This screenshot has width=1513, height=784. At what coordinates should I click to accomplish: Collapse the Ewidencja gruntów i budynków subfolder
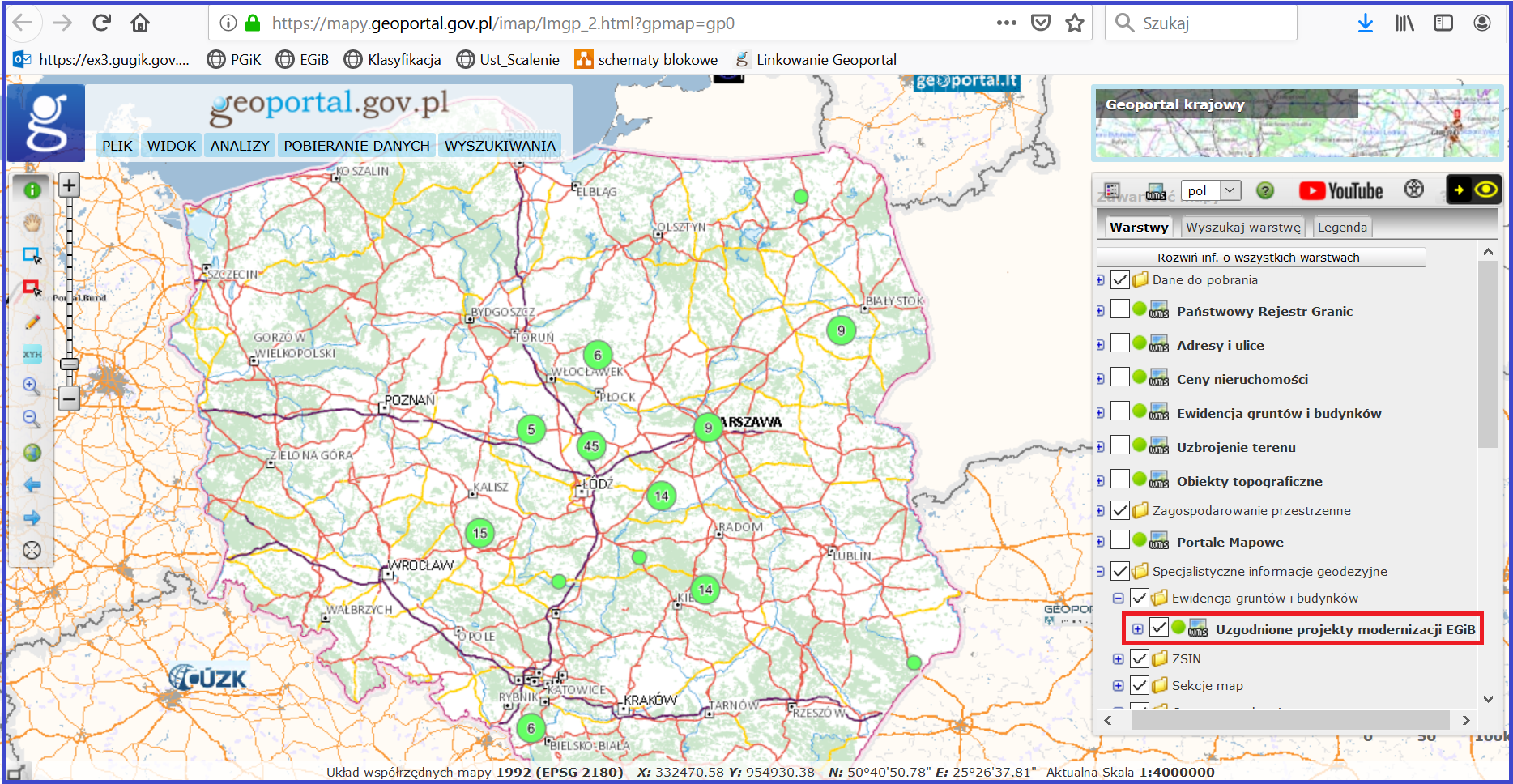[x=1118, y=599]
